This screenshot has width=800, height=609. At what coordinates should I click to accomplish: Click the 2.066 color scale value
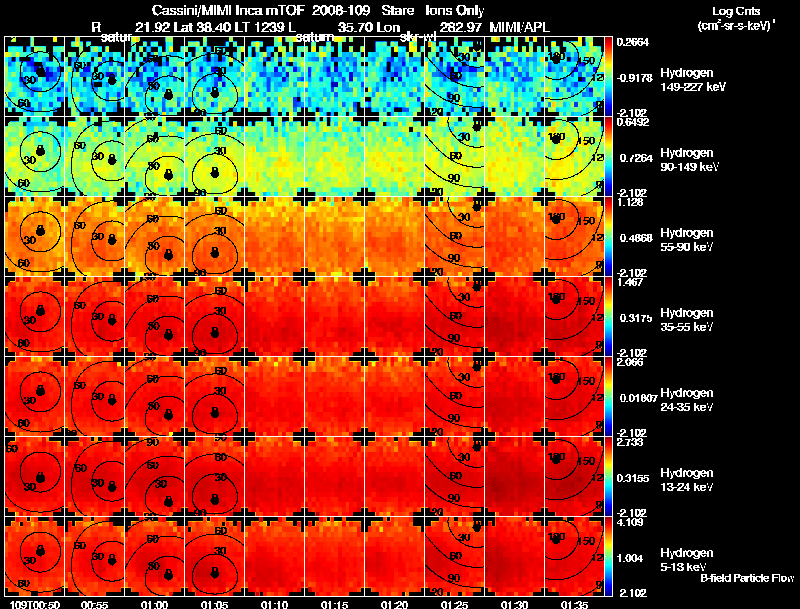pyautogui.click(x=630, y=362)
